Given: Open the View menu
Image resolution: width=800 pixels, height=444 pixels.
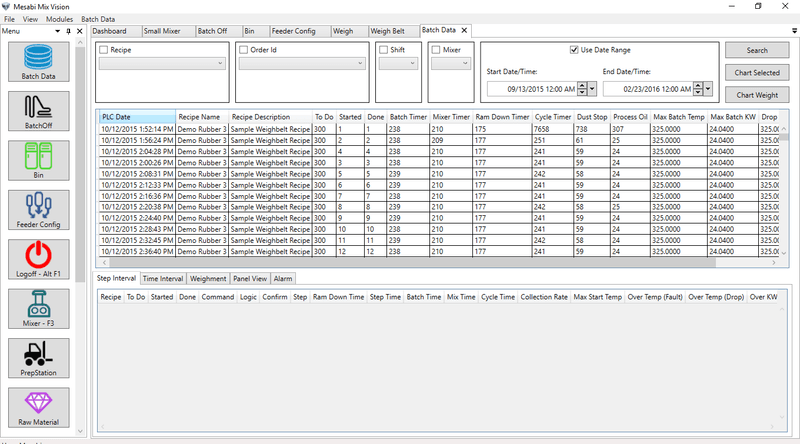Looking at the screenshot, I should (x=30, y=19).
